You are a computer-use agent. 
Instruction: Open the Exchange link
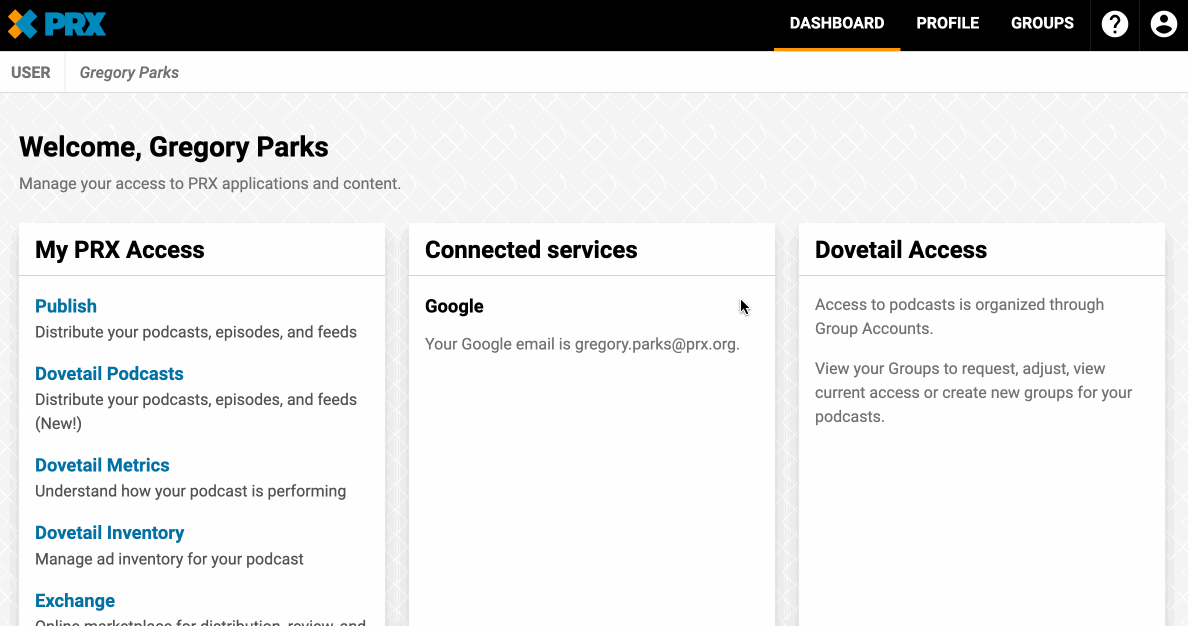75,601
